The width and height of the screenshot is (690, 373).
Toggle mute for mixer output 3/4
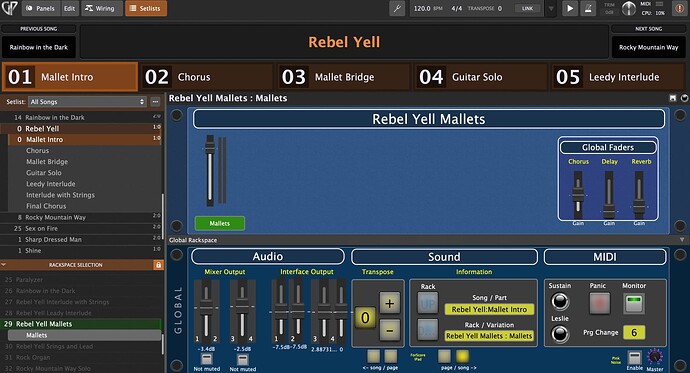pos(242,359)
